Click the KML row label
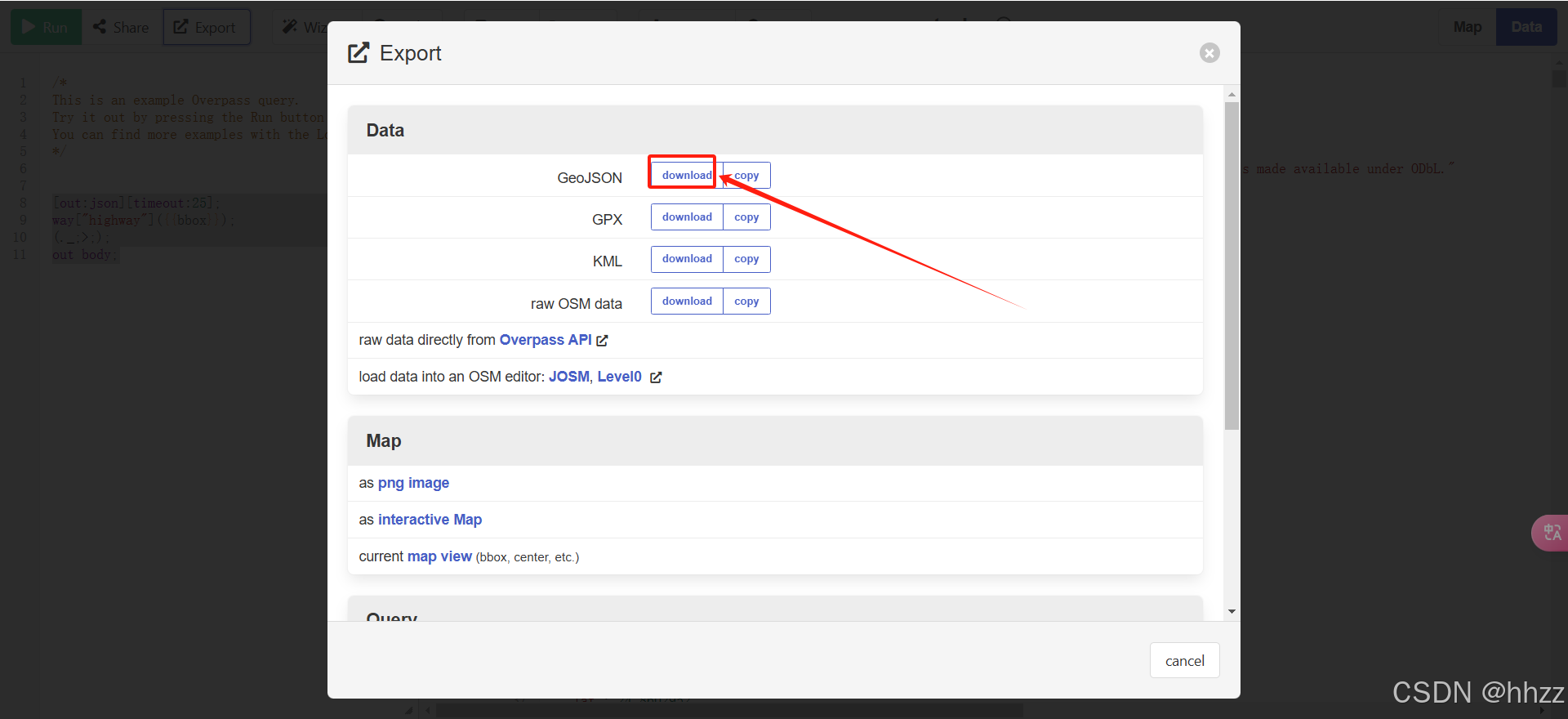This screenshot has height=719, width=1568. click(x=607, y=261)
